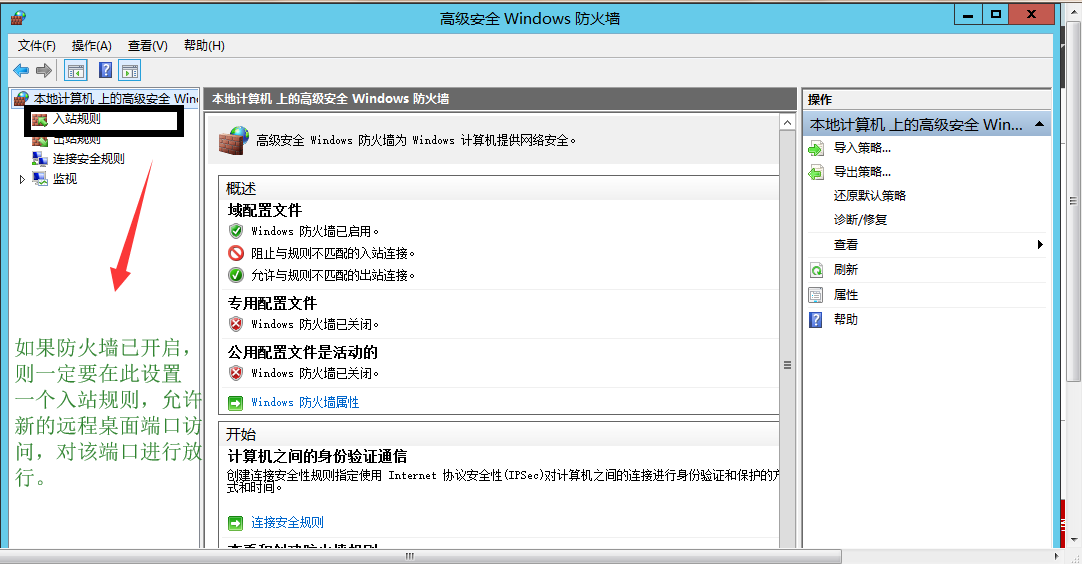This screenshot has height=564, width=1082.
Task: Open the 帮助(H) menu
Action: 204,46
